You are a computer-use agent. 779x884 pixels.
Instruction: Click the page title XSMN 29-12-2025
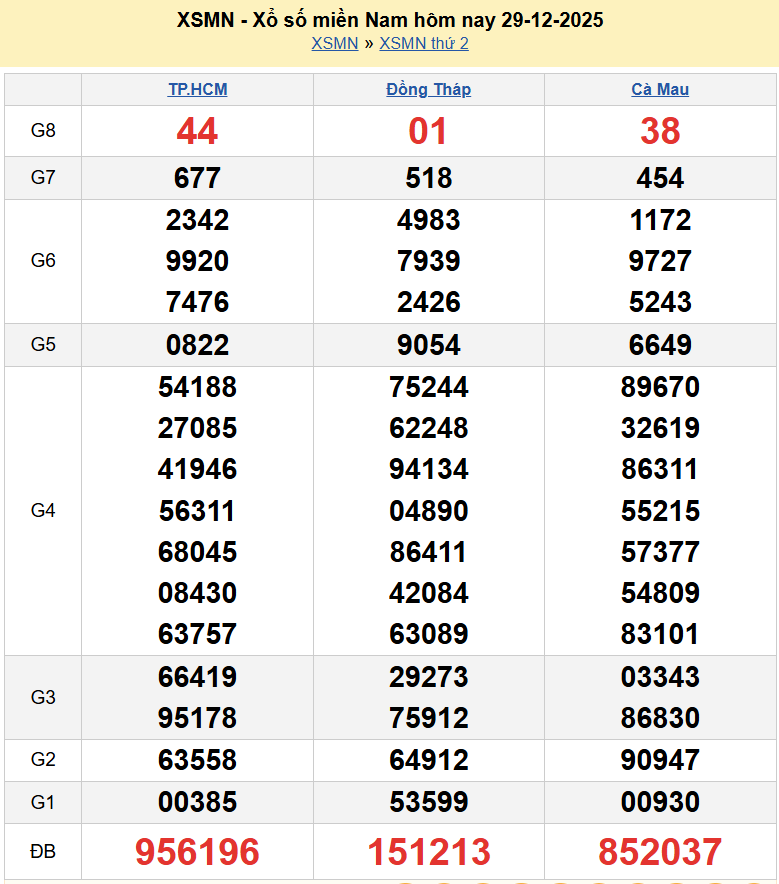[x=389, y=20]
